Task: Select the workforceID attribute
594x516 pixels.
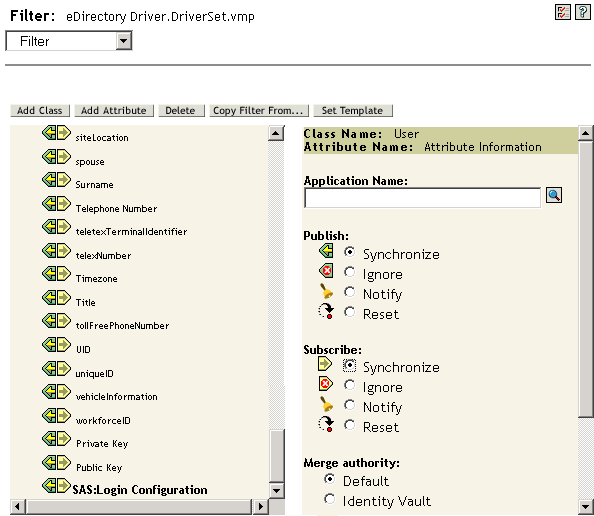Action: click(x=103, y=420)
